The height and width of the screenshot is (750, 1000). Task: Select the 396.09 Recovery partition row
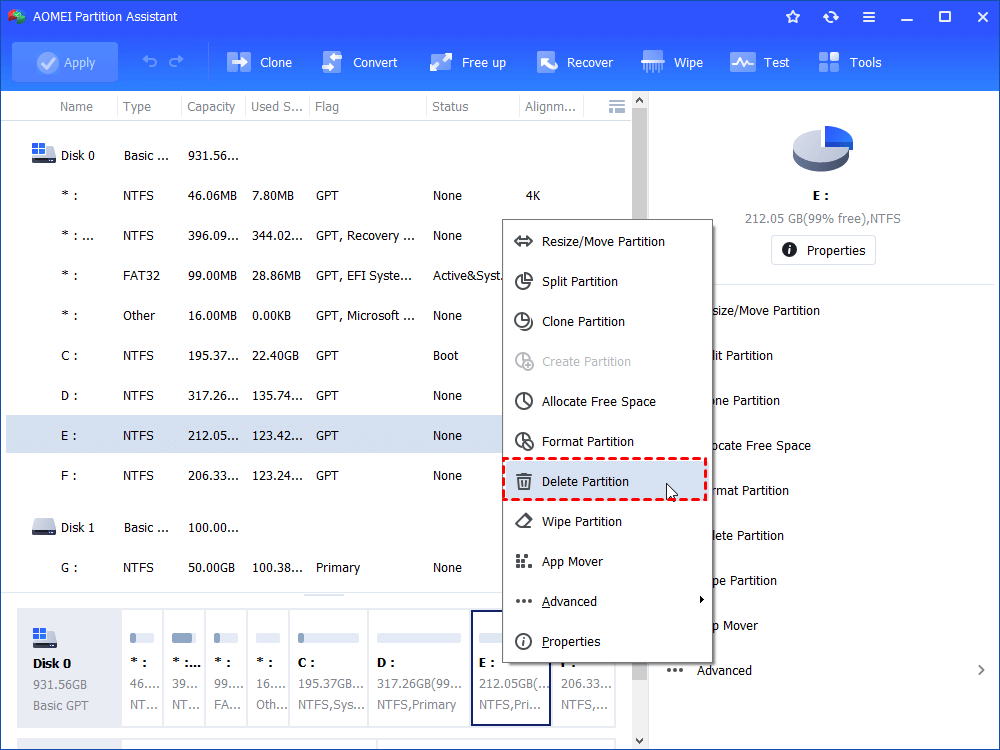[x=255, y=236]
